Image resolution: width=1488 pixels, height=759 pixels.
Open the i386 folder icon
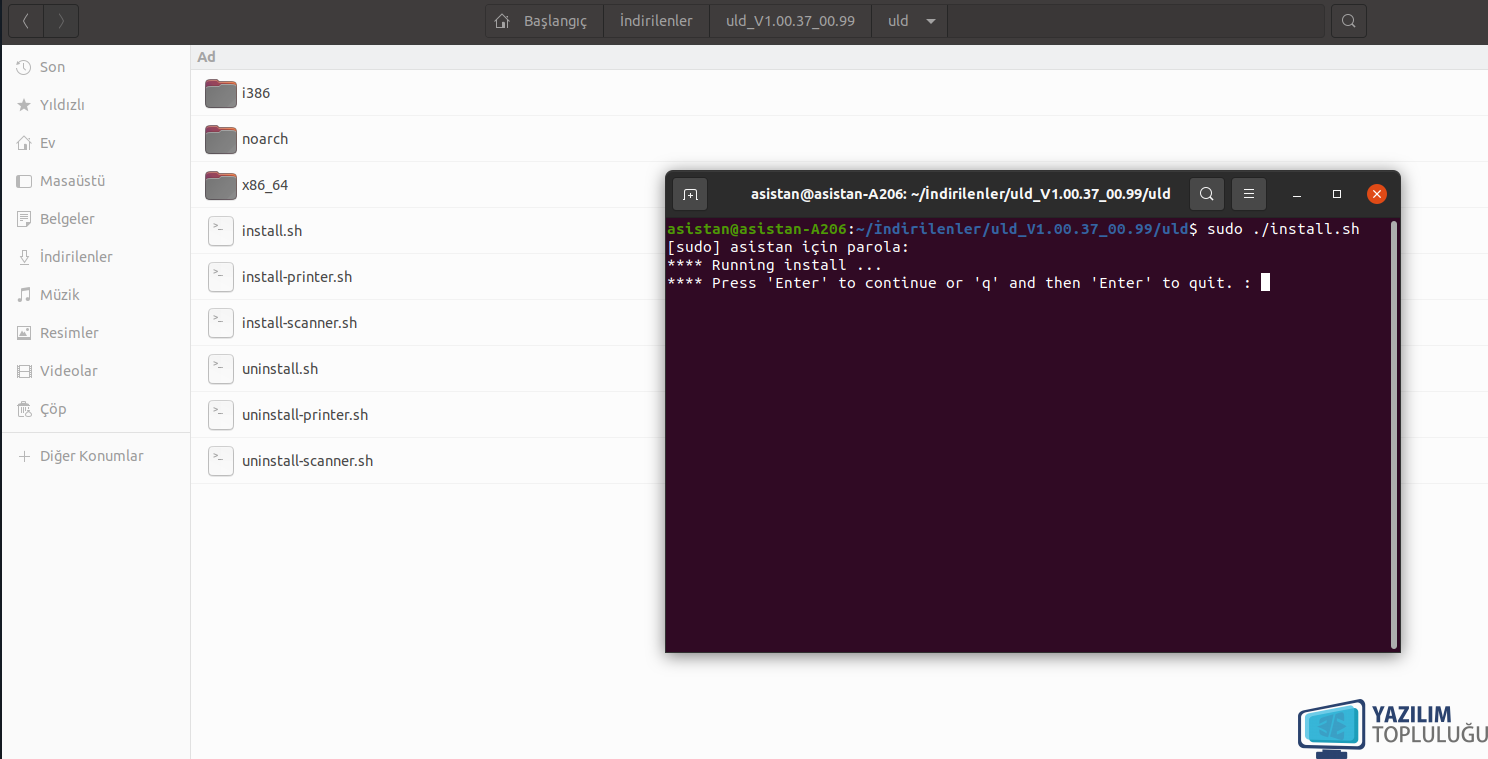tap(221, 93)
